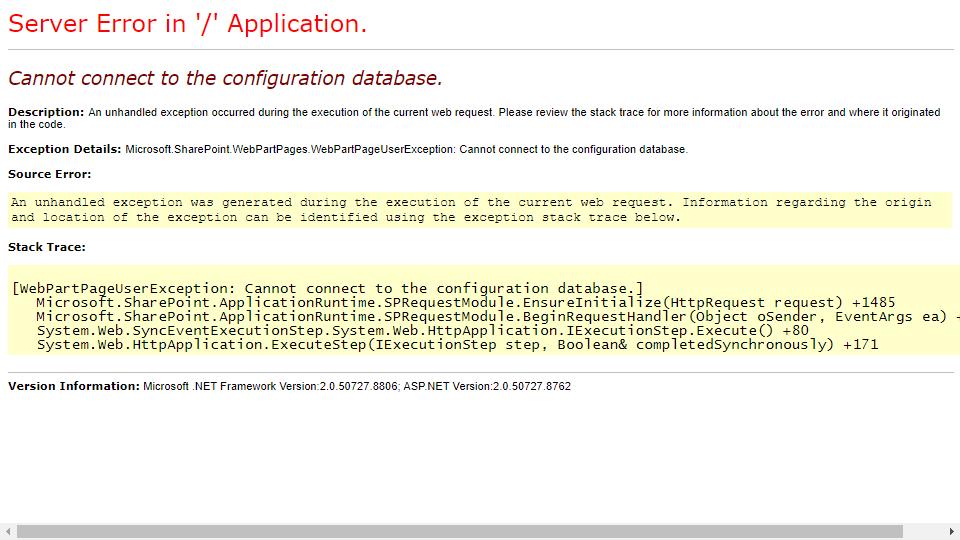
Task: Click the italic "Cannot connect to the configuration database." heading
Action: point(225,78)
